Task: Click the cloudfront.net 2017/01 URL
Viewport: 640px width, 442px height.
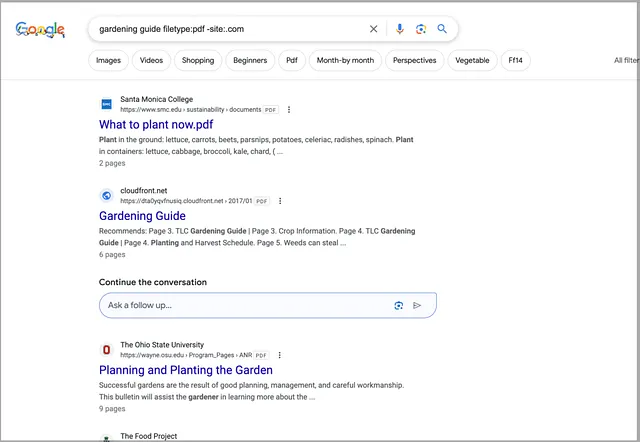Action: [x=186, y=201]
